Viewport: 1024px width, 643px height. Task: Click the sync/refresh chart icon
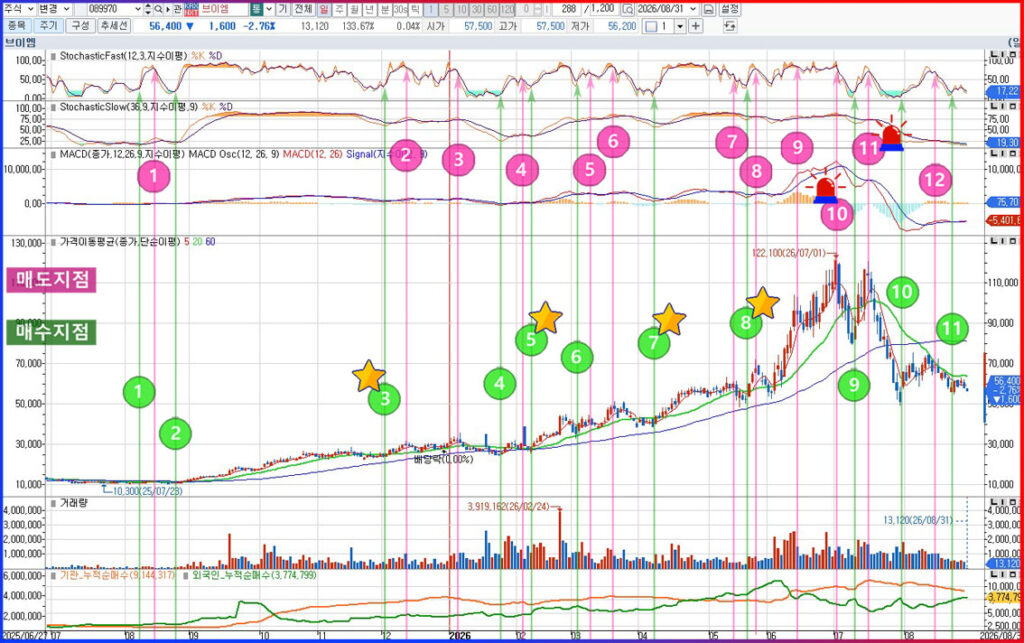click(729, 26)
